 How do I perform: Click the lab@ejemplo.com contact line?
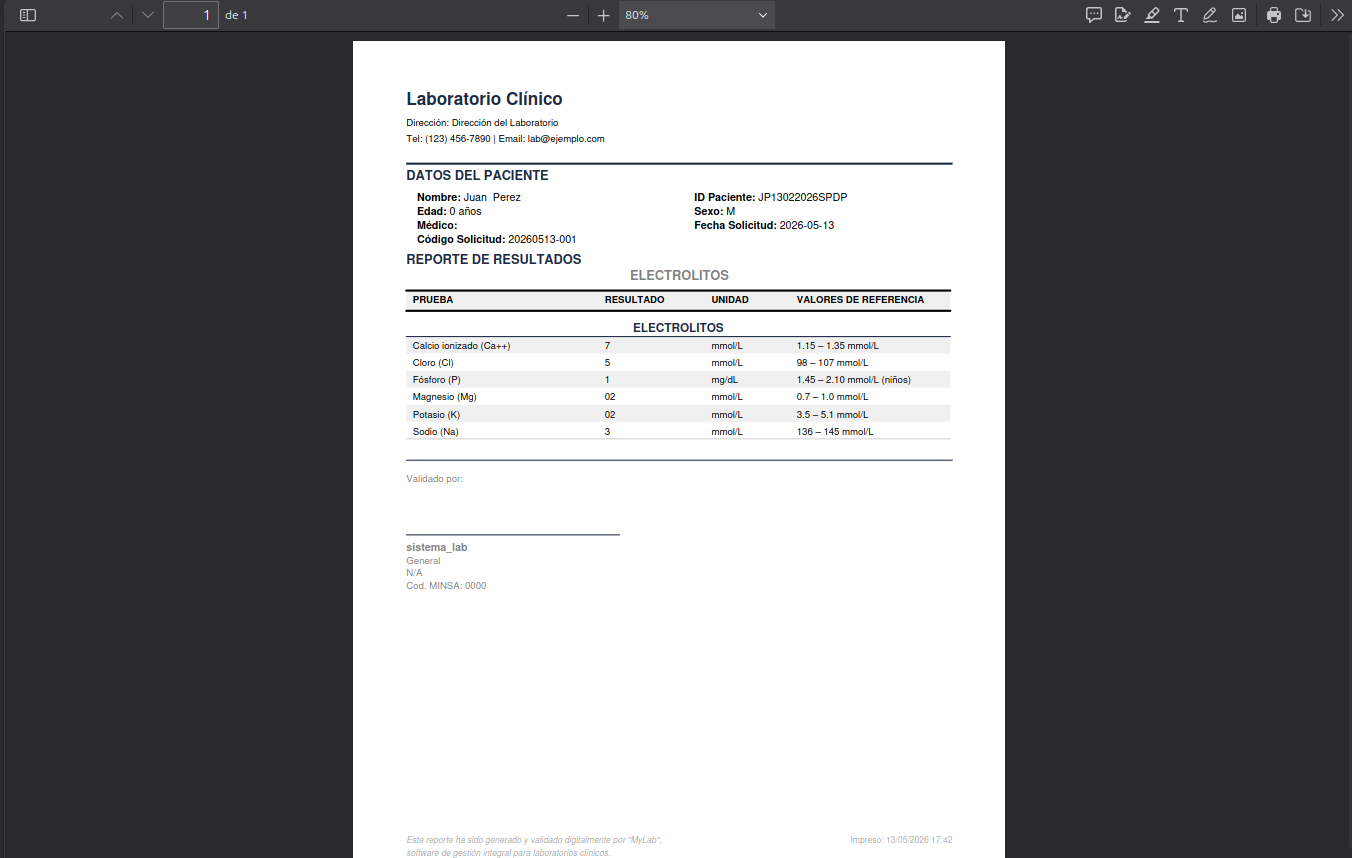click(505, 139)
